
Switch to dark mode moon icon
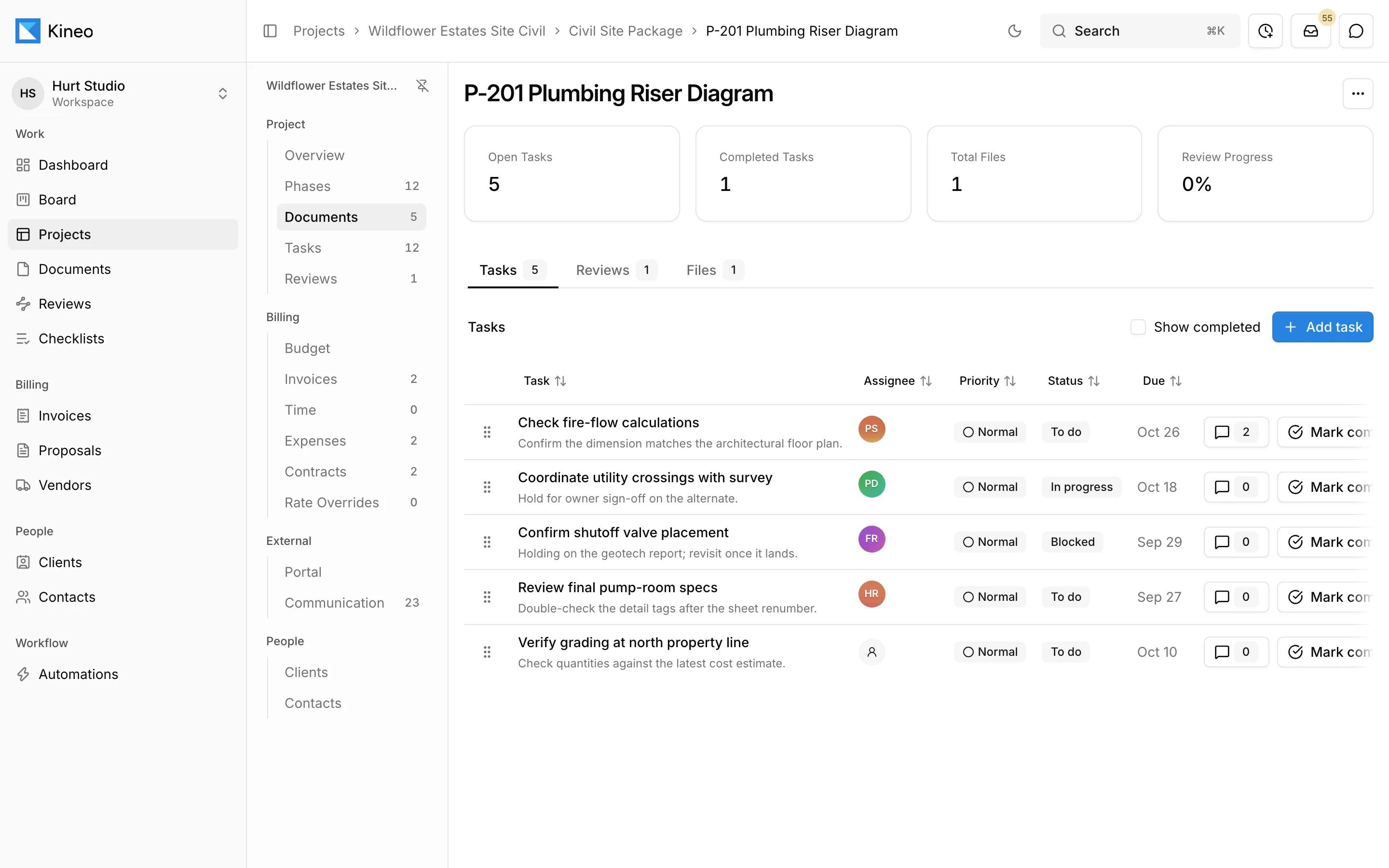point(1014,31)
